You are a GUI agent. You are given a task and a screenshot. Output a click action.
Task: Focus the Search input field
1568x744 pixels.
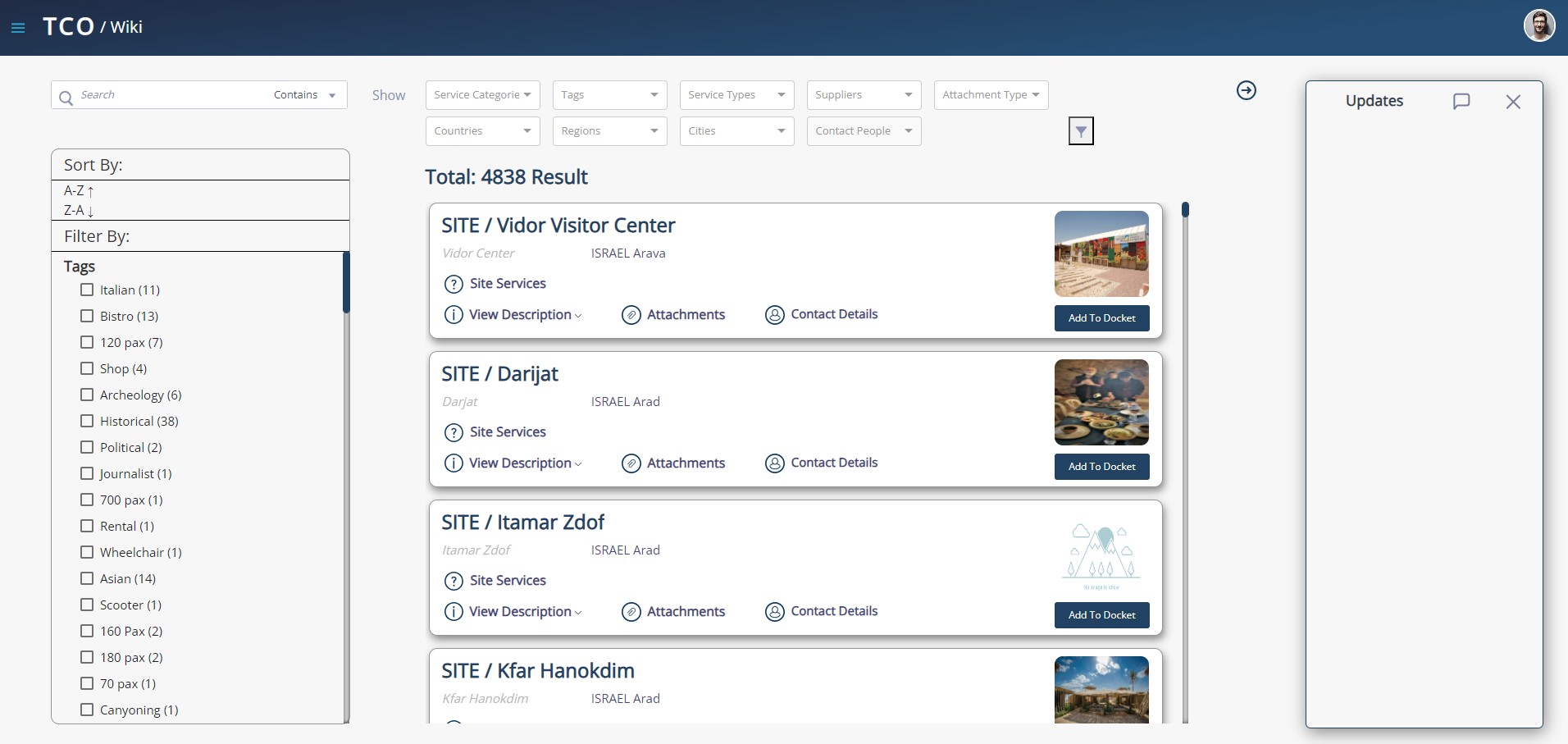point(172,95)
